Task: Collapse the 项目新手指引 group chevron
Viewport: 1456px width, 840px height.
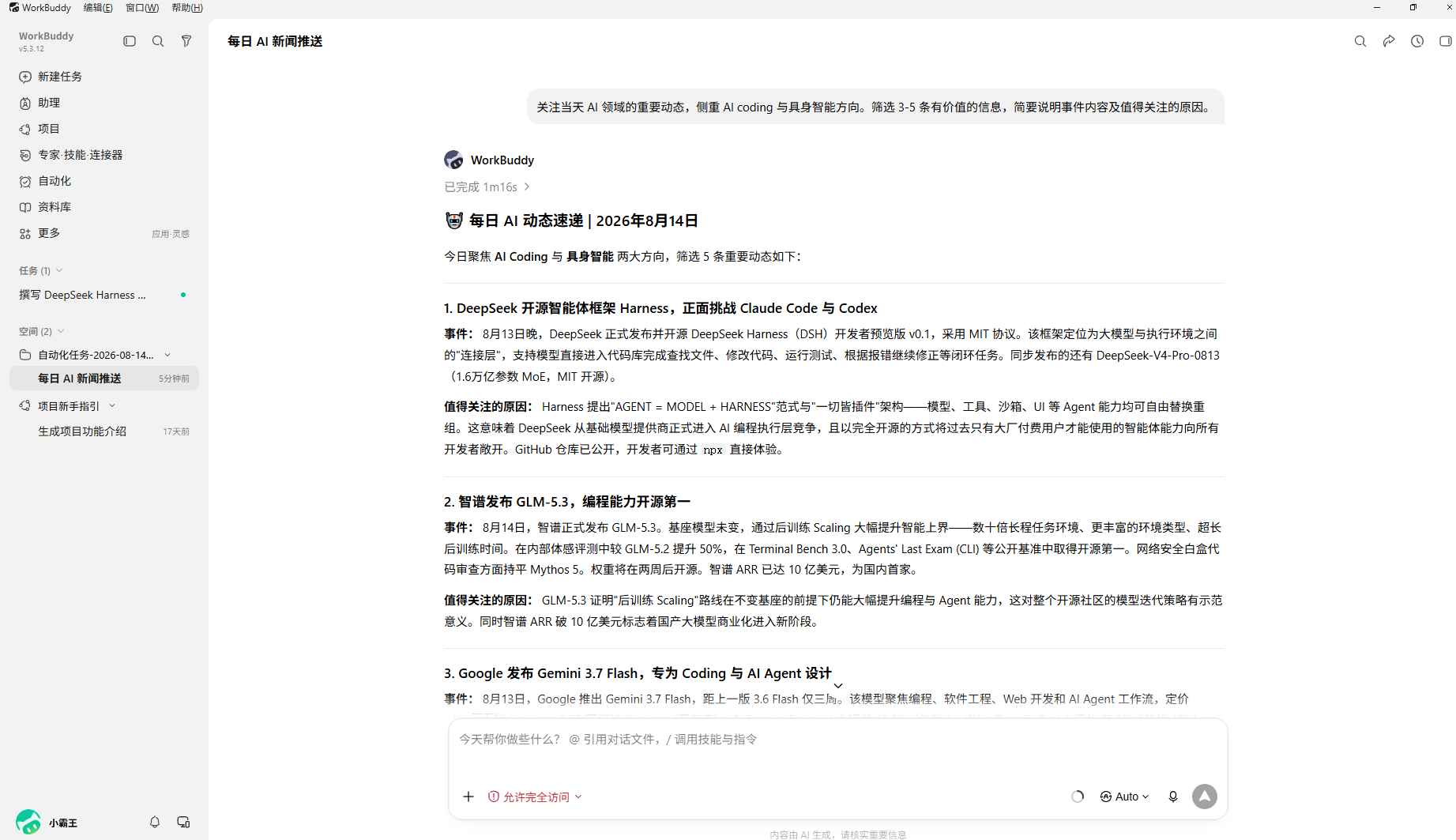Action: [112, 406]
